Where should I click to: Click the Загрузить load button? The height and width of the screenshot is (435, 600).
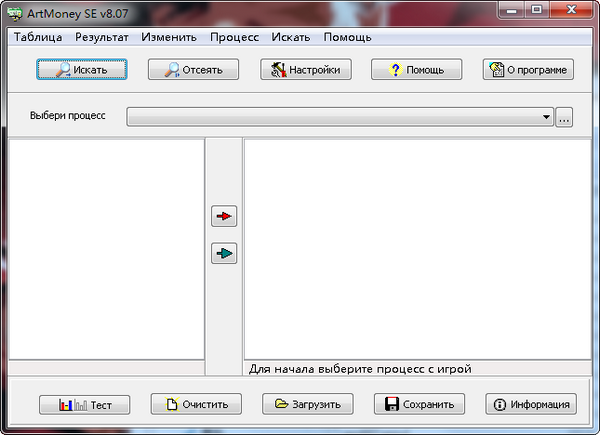click(308, 404)
